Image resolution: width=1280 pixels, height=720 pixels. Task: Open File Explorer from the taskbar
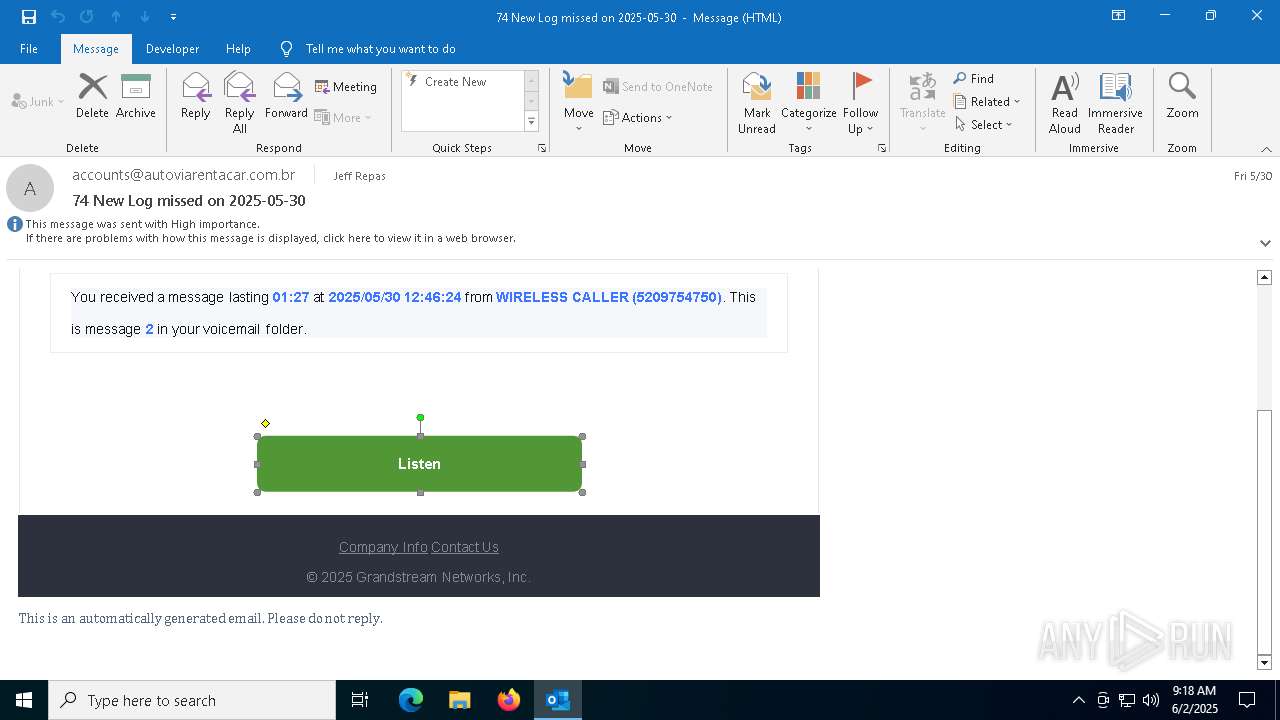(460, 700)
